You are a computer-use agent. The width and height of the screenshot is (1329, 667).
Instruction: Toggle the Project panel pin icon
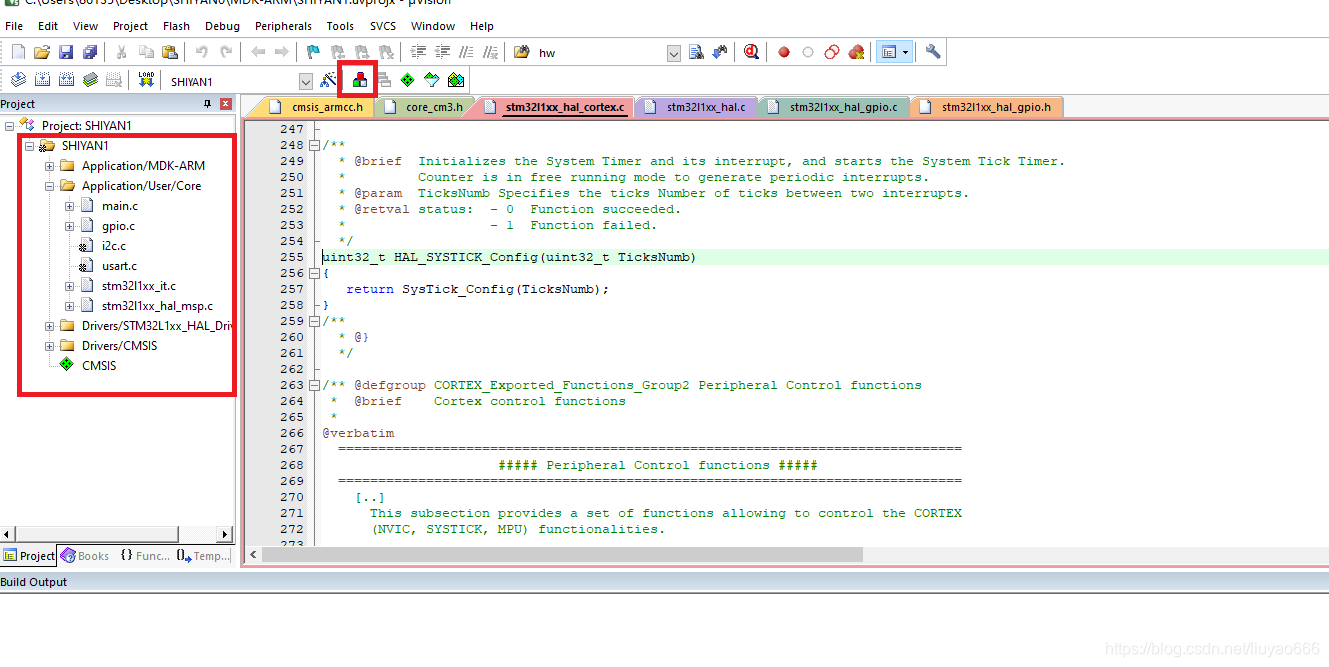point(208,104)
